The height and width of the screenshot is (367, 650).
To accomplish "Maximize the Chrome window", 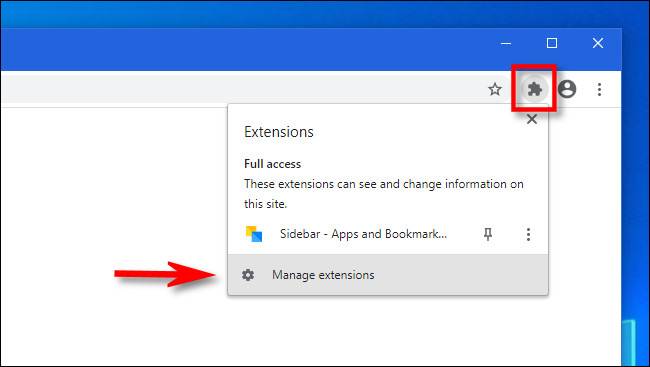I will [552, 43].
